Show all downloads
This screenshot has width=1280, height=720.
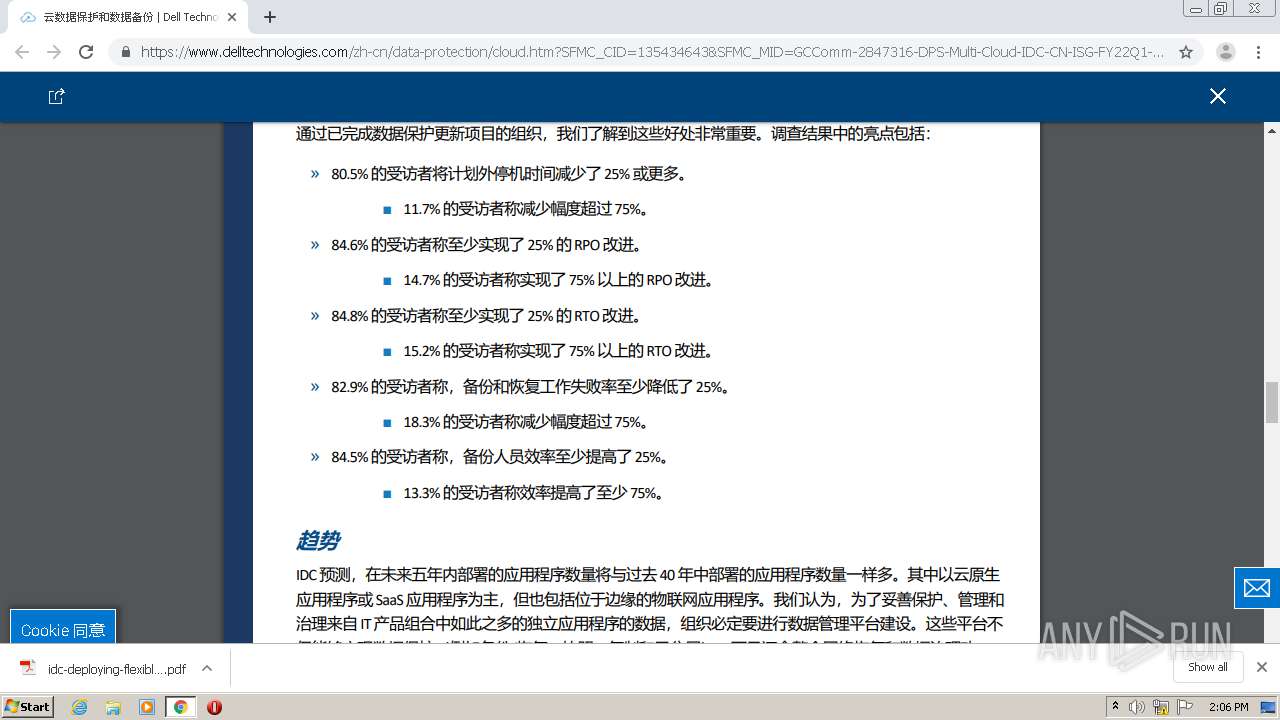click(1208, 667)
